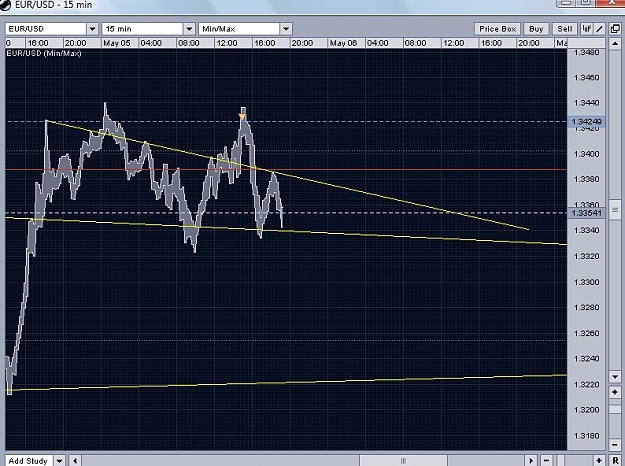Click the Price Box button

497,29
